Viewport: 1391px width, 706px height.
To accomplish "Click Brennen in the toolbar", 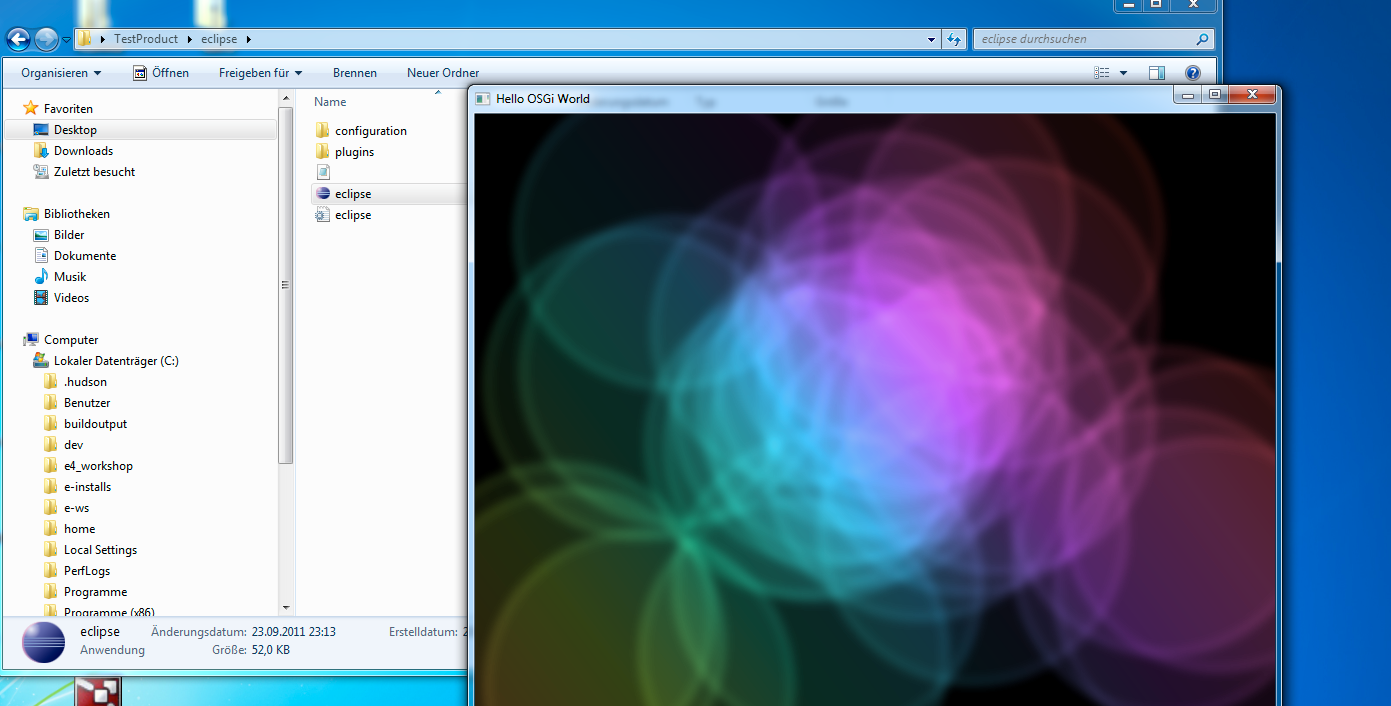I will [355, 73].
